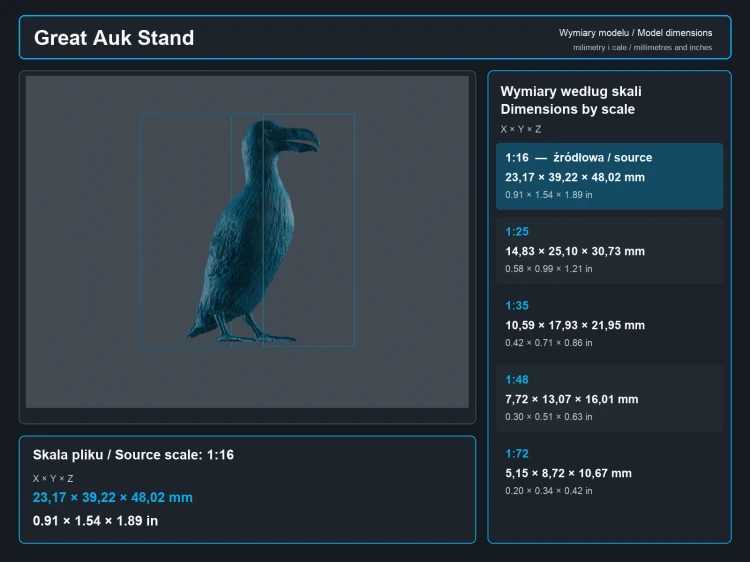750x562 pixels.
Task: Select the 1:48 scale label
Action: pyautogui.click(x=517, y=380)
